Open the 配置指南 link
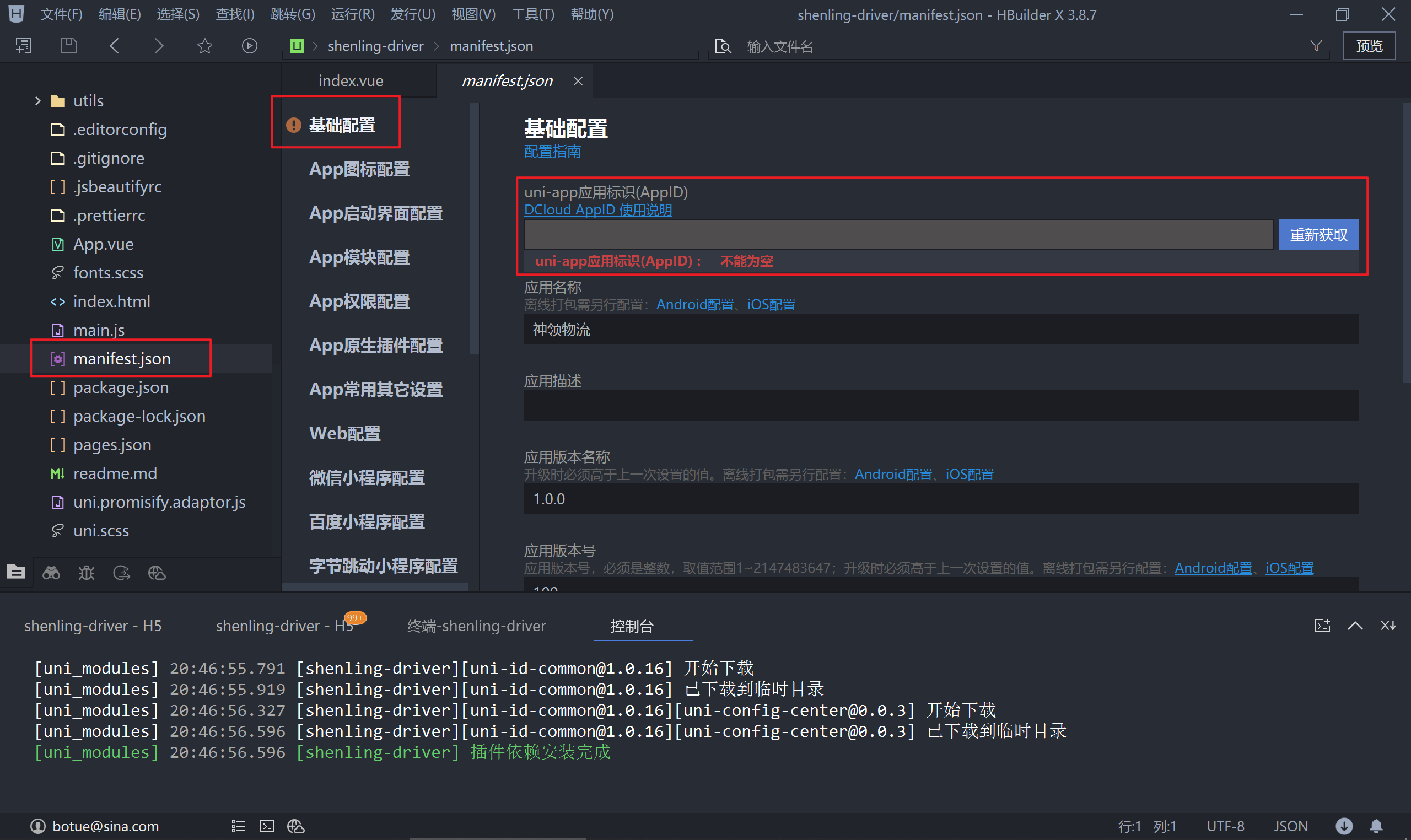Screen dimensions: 1411x840 [552, 152]
